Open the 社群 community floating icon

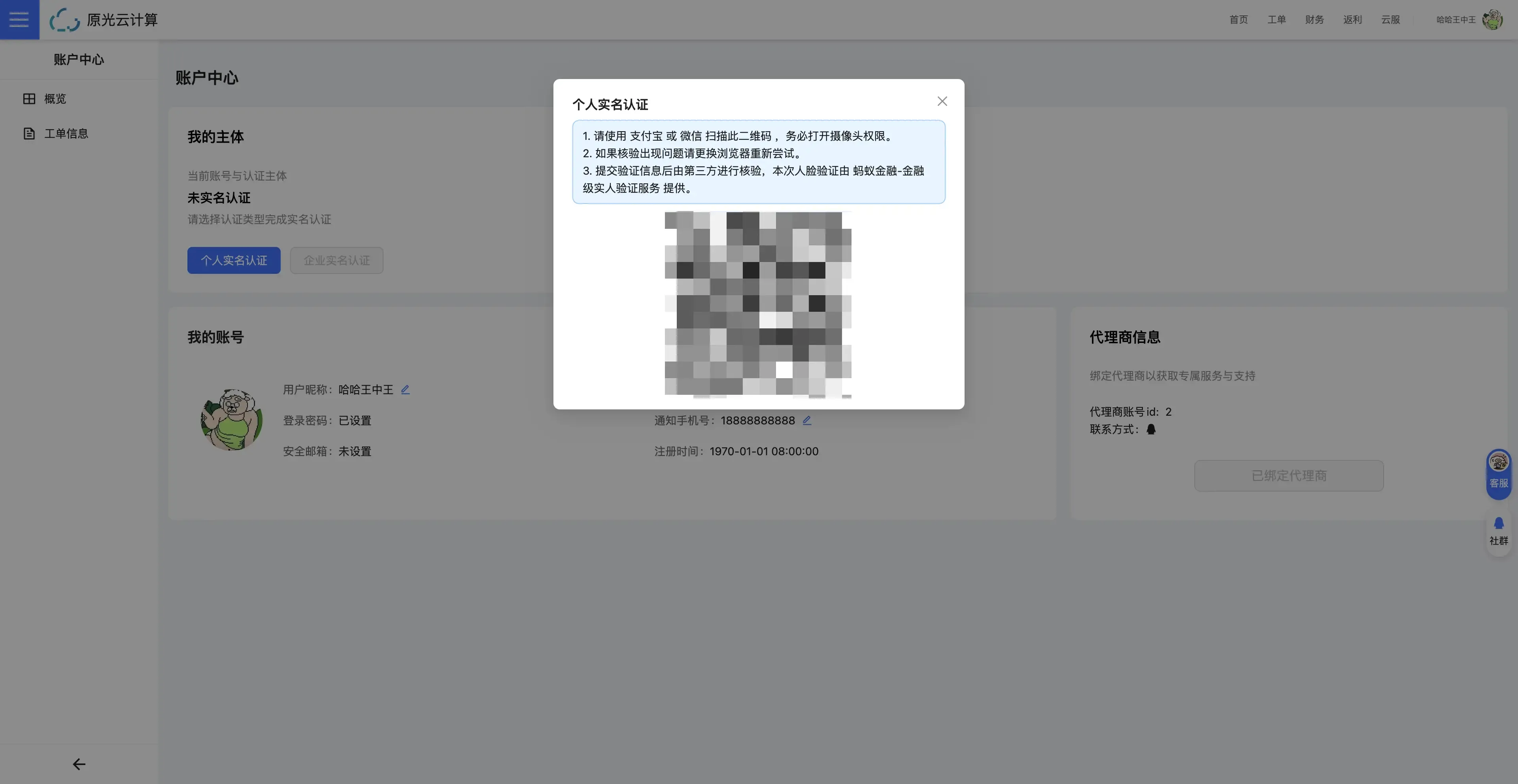click(x=1498, y=531)
